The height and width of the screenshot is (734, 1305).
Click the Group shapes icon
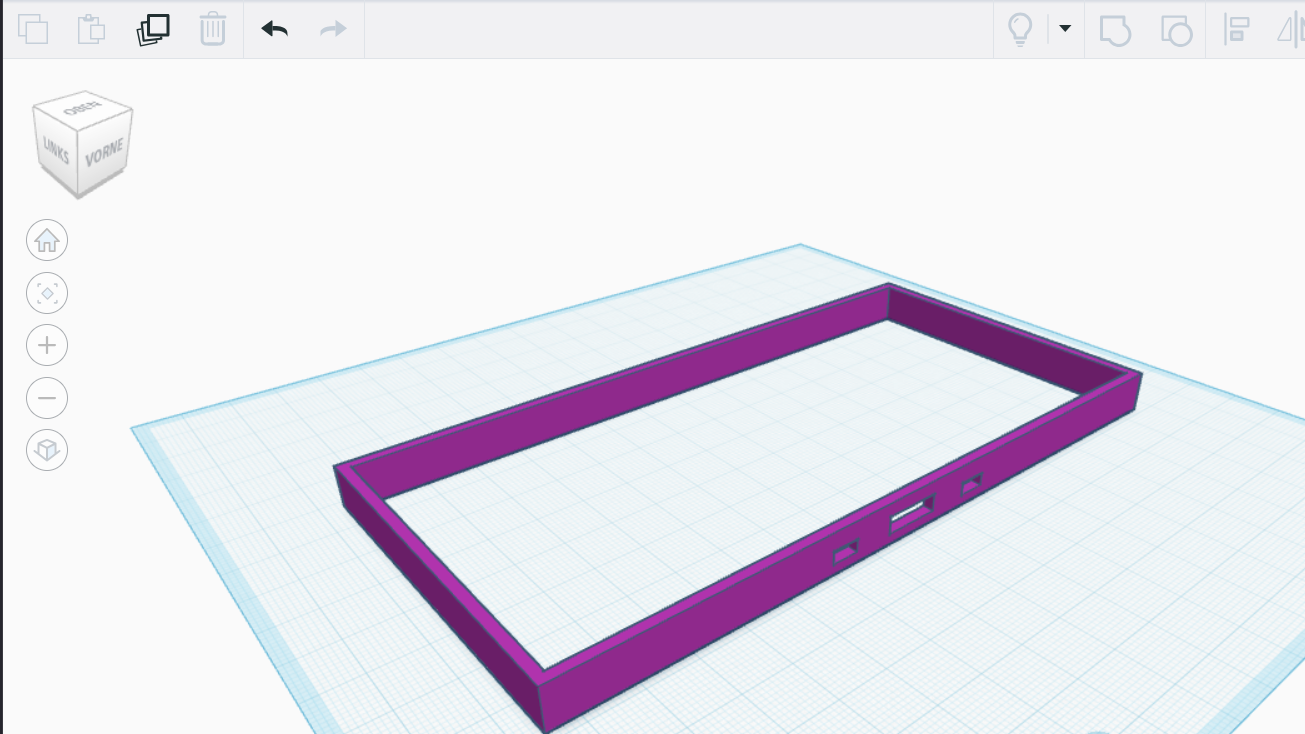pyautogui.click(x=1115, y=29)
